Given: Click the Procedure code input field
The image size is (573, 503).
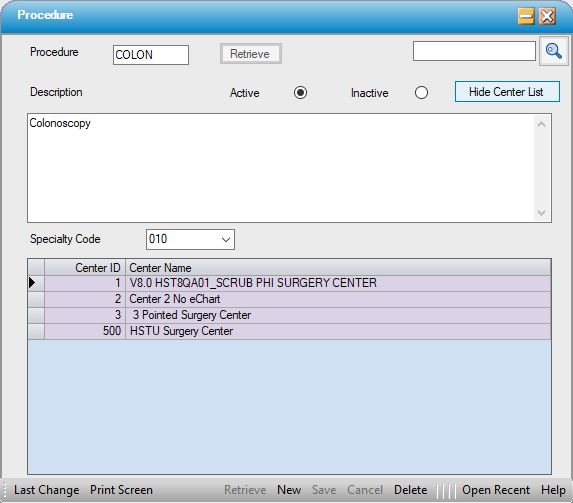Looking at the screenshot, I should [151, 55].
